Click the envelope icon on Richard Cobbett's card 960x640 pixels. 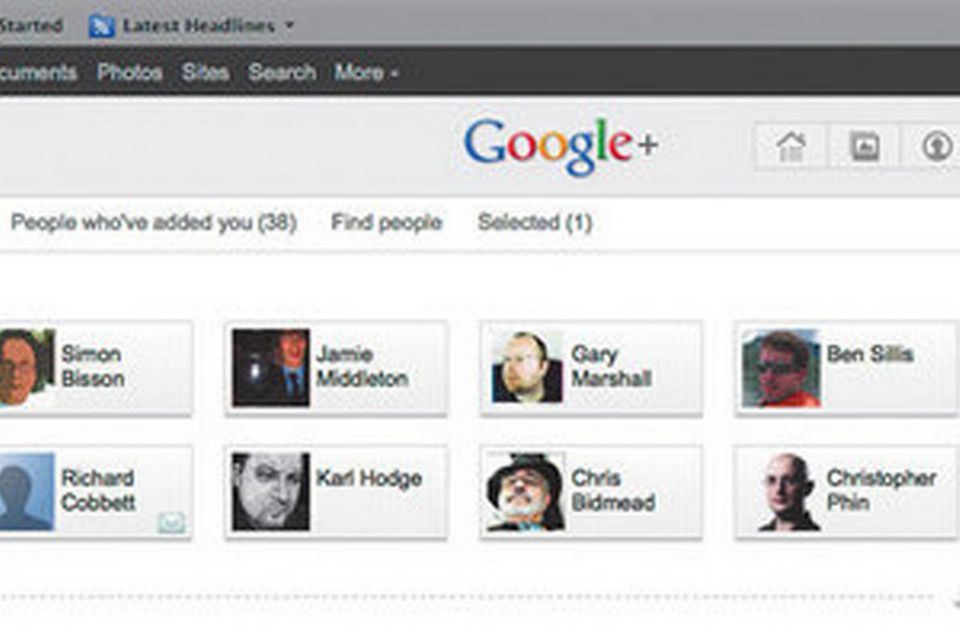pos(171,522)
